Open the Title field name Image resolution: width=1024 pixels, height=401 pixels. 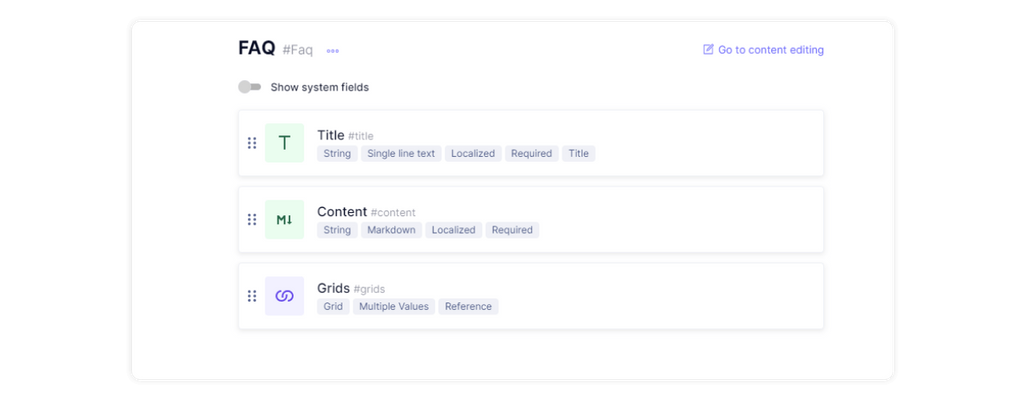coord(330,135)
